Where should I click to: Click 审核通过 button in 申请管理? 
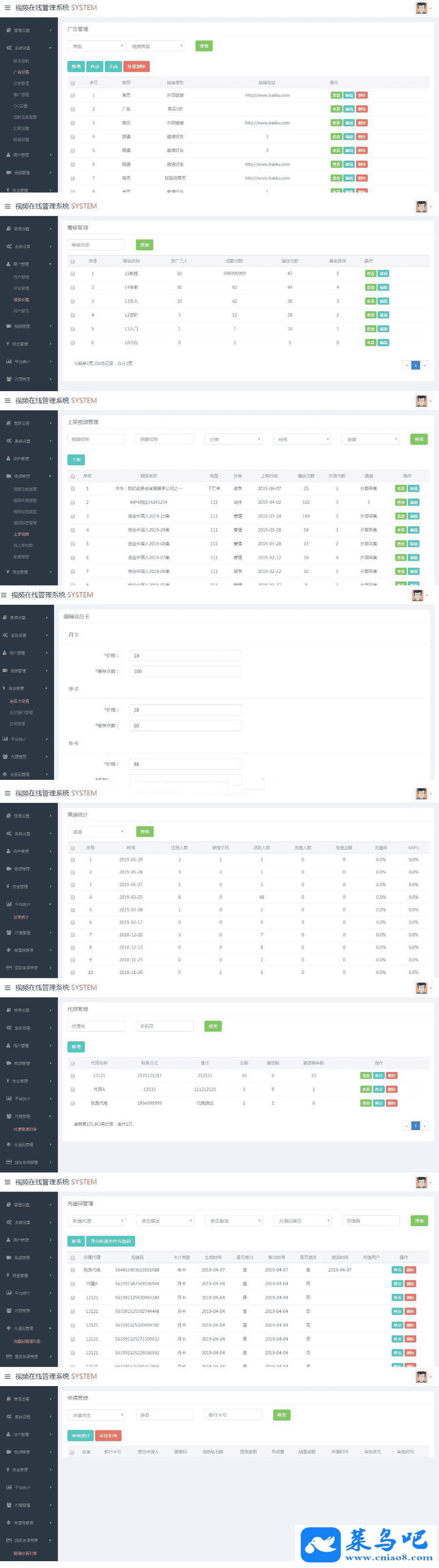pos(80,1435)
